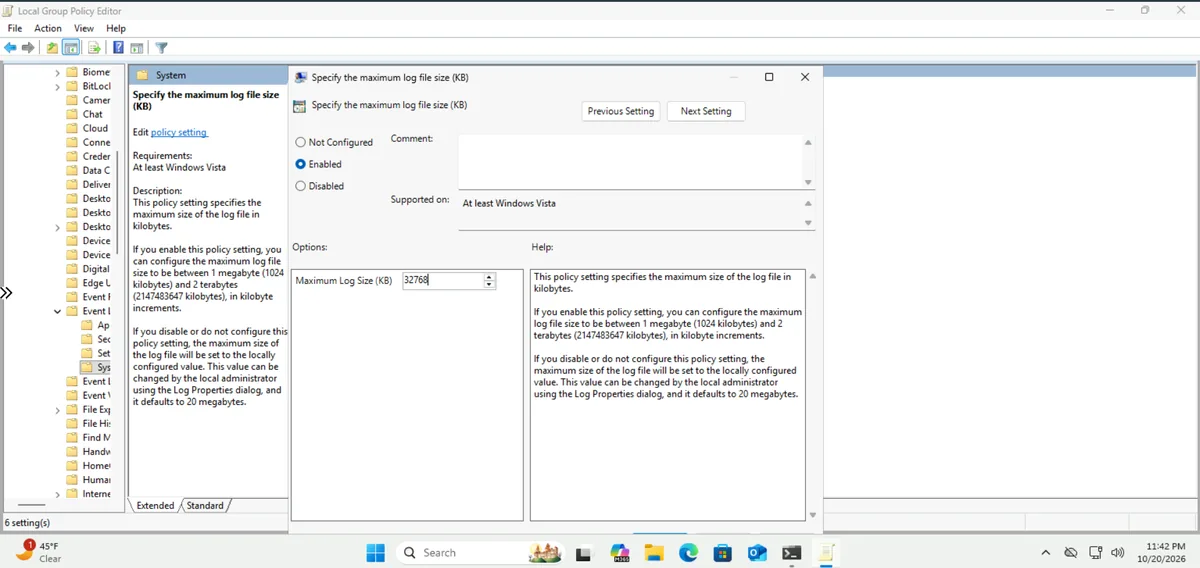Viewport: 1200px width, 568px height.
Task: Select the Cloud folder in the tree
Action: (87, 128)
